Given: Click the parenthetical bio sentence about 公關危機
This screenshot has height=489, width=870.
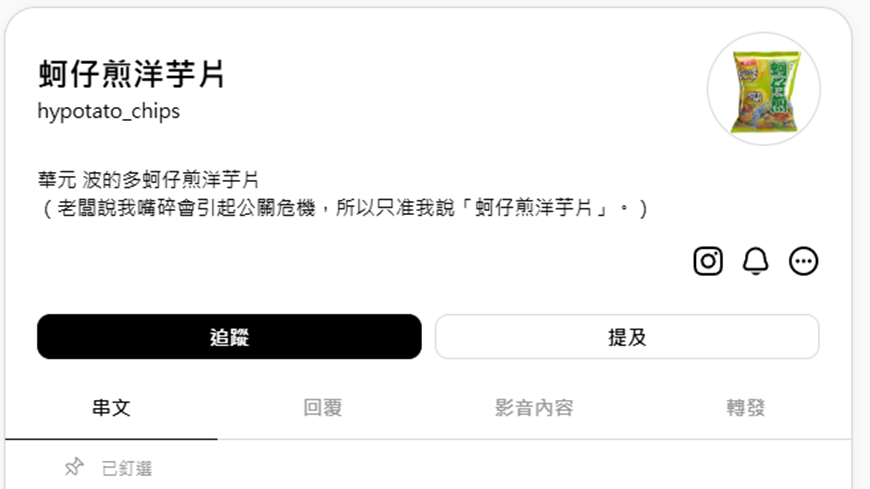Looking at the screenshot, I should (344, 208).
